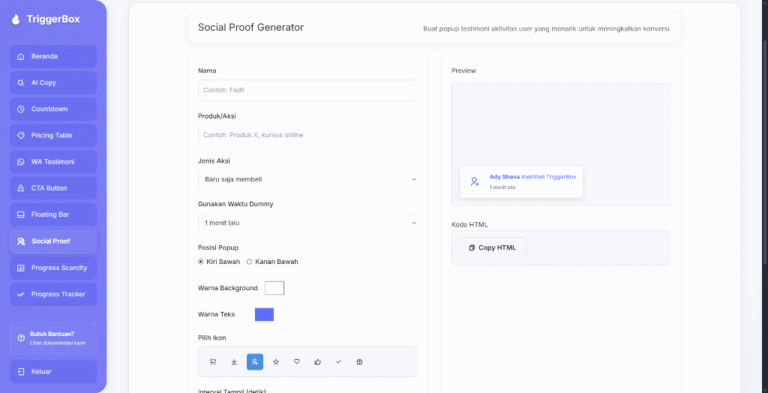Open the Jenis Aksi dropdown
This screenshot has width=768, height=393.
coord(308,179)
